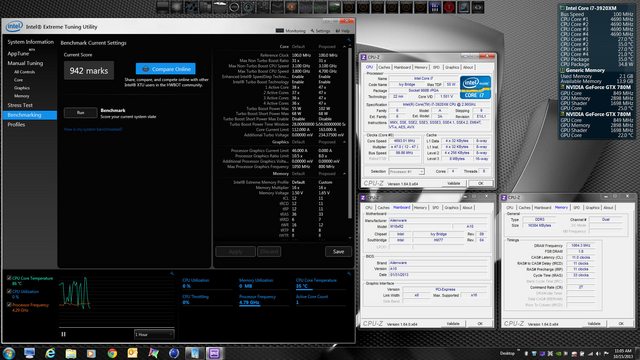Open the Windows Start menu orb
Image resolution: width=640 pixels, height=360 pixels.
pyautogui.click(x=9, y=353)
